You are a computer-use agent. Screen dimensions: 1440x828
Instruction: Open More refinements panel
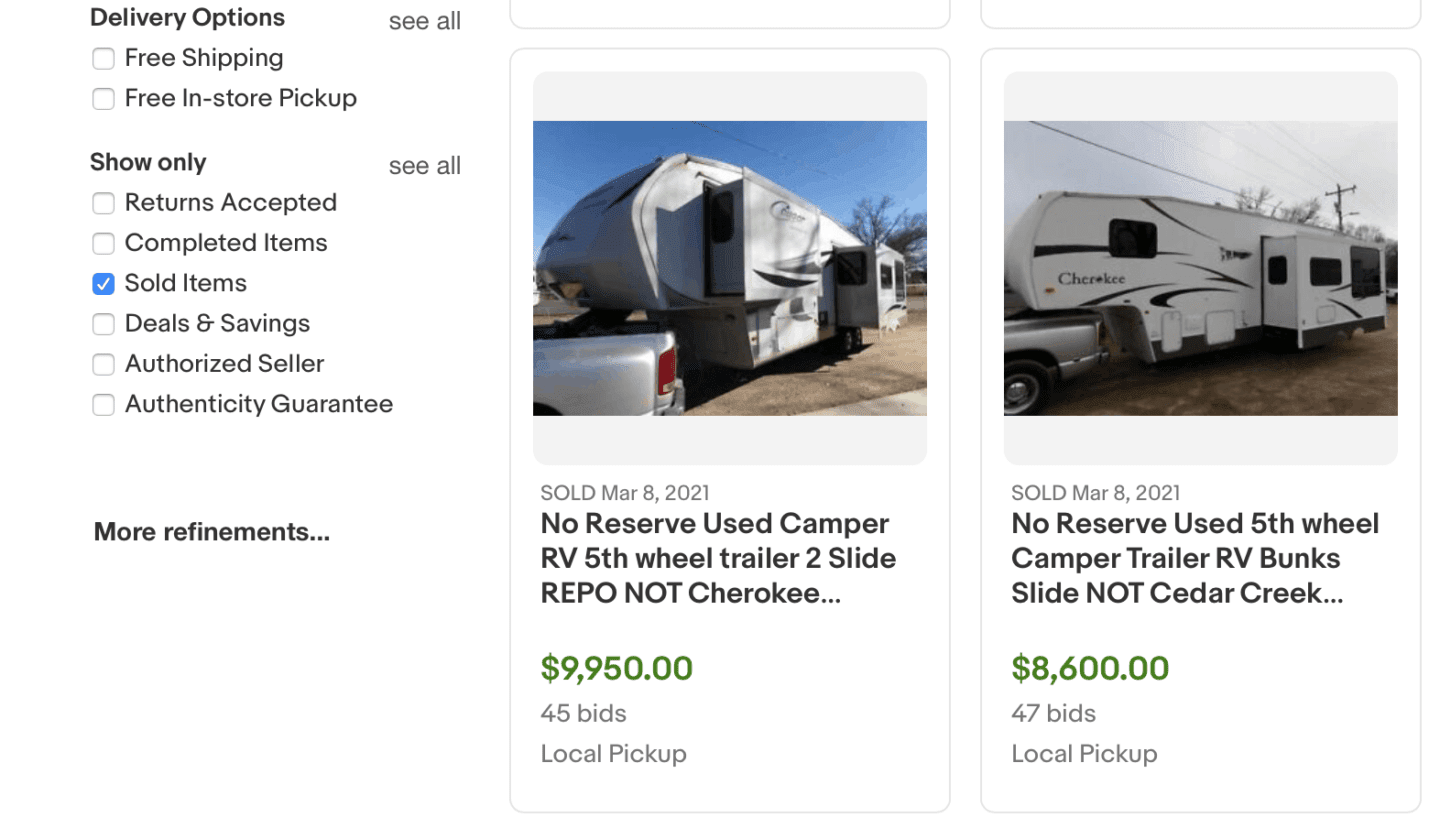(211, 531)
